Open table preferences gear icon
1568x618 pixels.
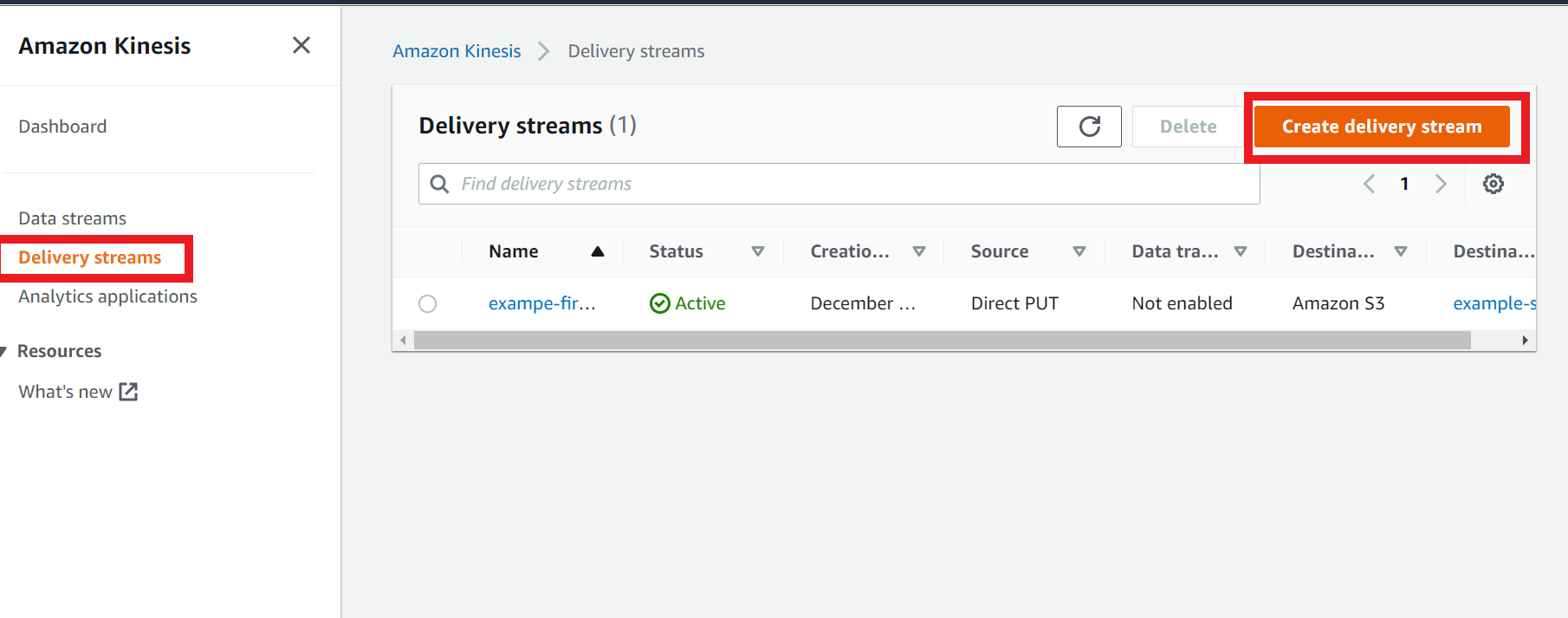(1493, 184)
